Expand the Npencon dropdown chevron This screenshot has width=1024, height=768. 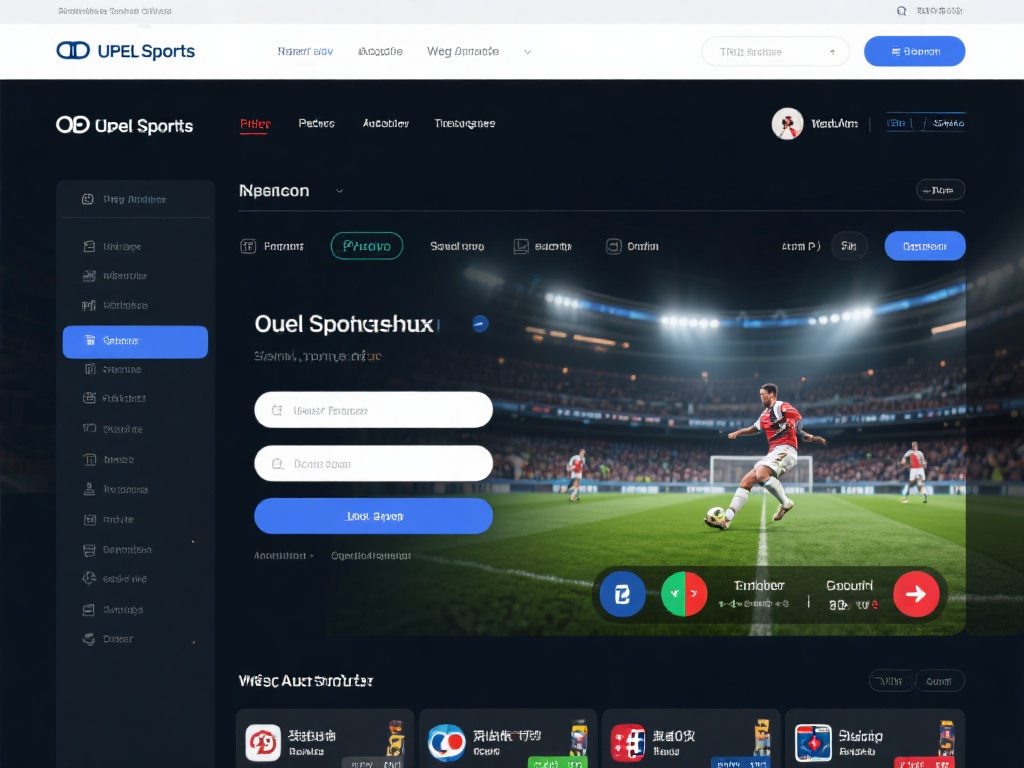pyautogui.click(x=340, y=191)
